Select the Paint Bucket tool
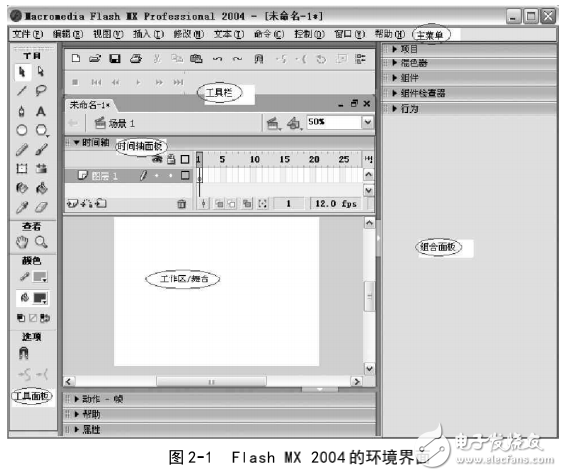This screenshot has height=476, width=562. pos(41,188)
